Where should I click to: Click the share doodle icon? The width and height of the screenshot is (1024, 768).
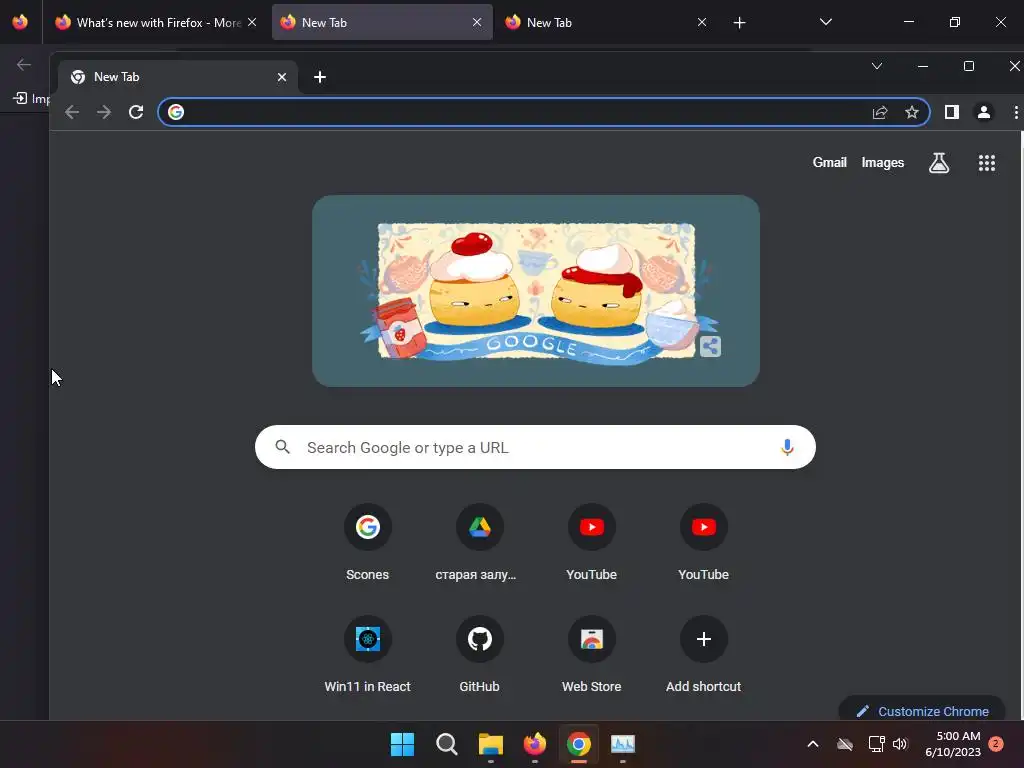click(710, 347)
